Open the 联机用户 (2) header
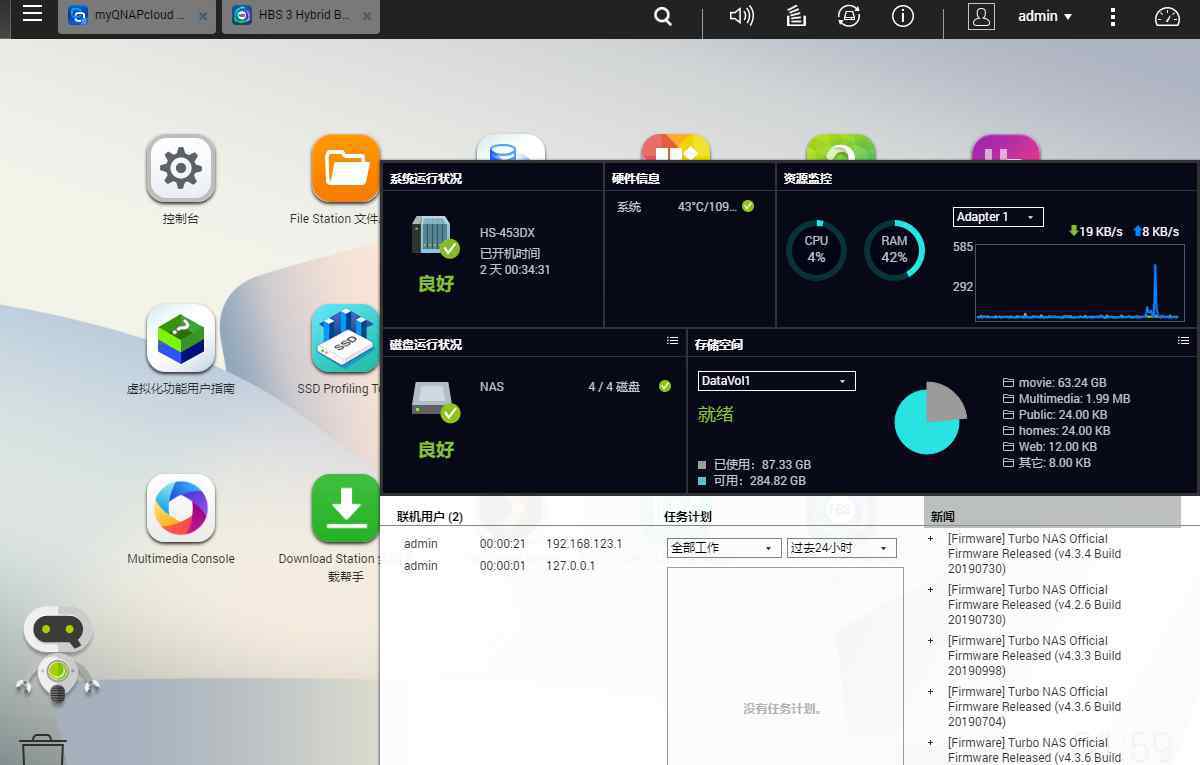The width and height of the screenshot is (1200, 765). pyautogui.click(x=430, y=517)
